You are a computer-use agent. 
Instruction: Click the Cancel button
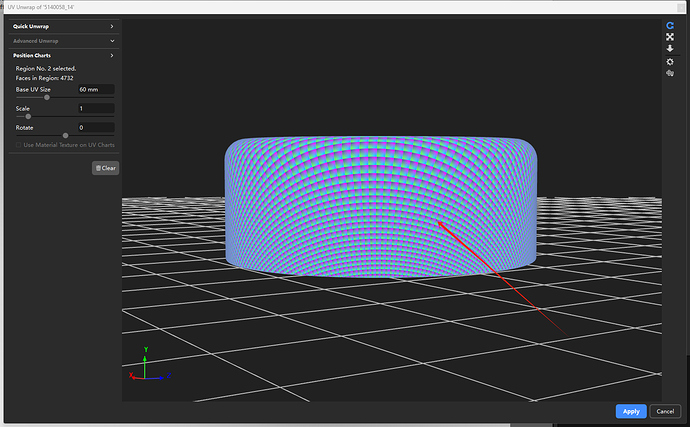(665, 411)
